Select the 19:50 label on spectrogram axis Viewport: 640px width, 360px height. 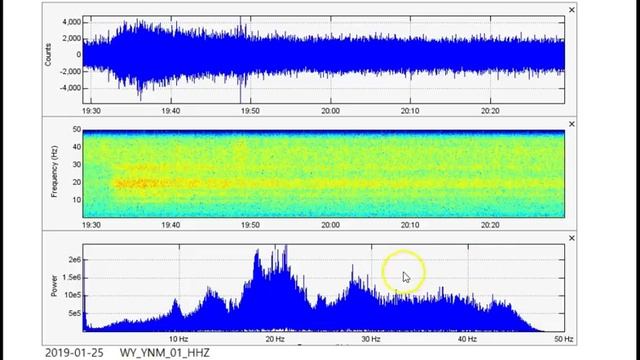pos(250,225)
